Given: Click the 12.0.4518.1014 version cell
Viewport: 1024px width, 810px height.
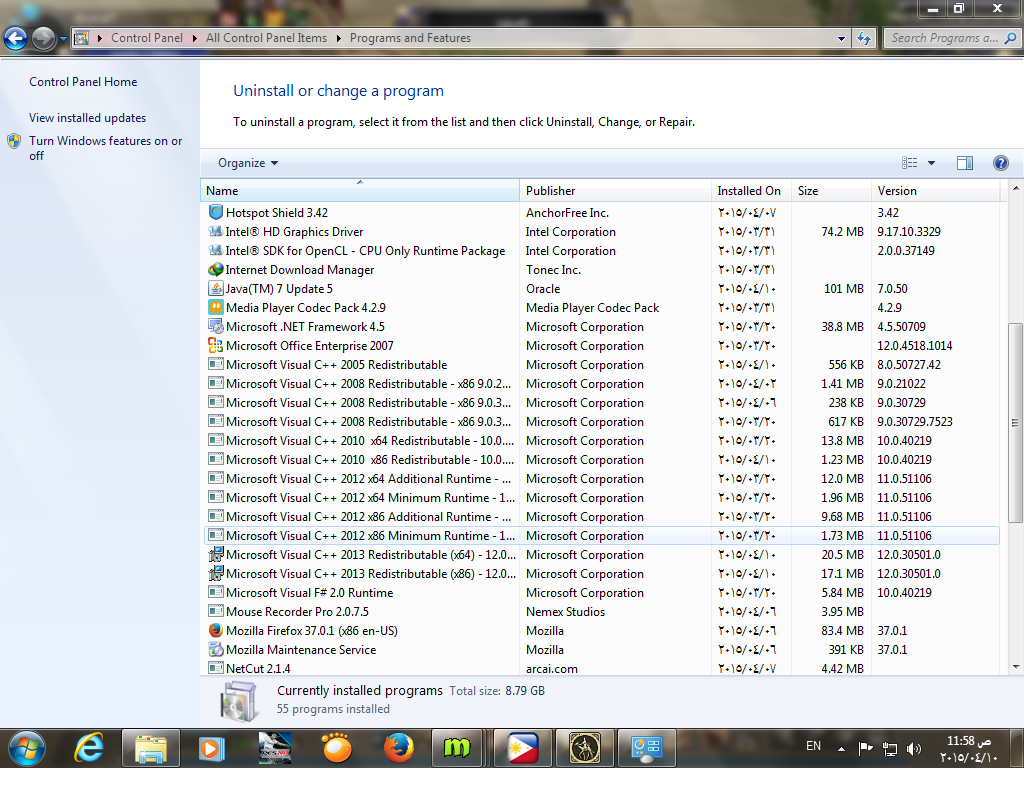Looking at the screenshot, I should click(915, 346).
